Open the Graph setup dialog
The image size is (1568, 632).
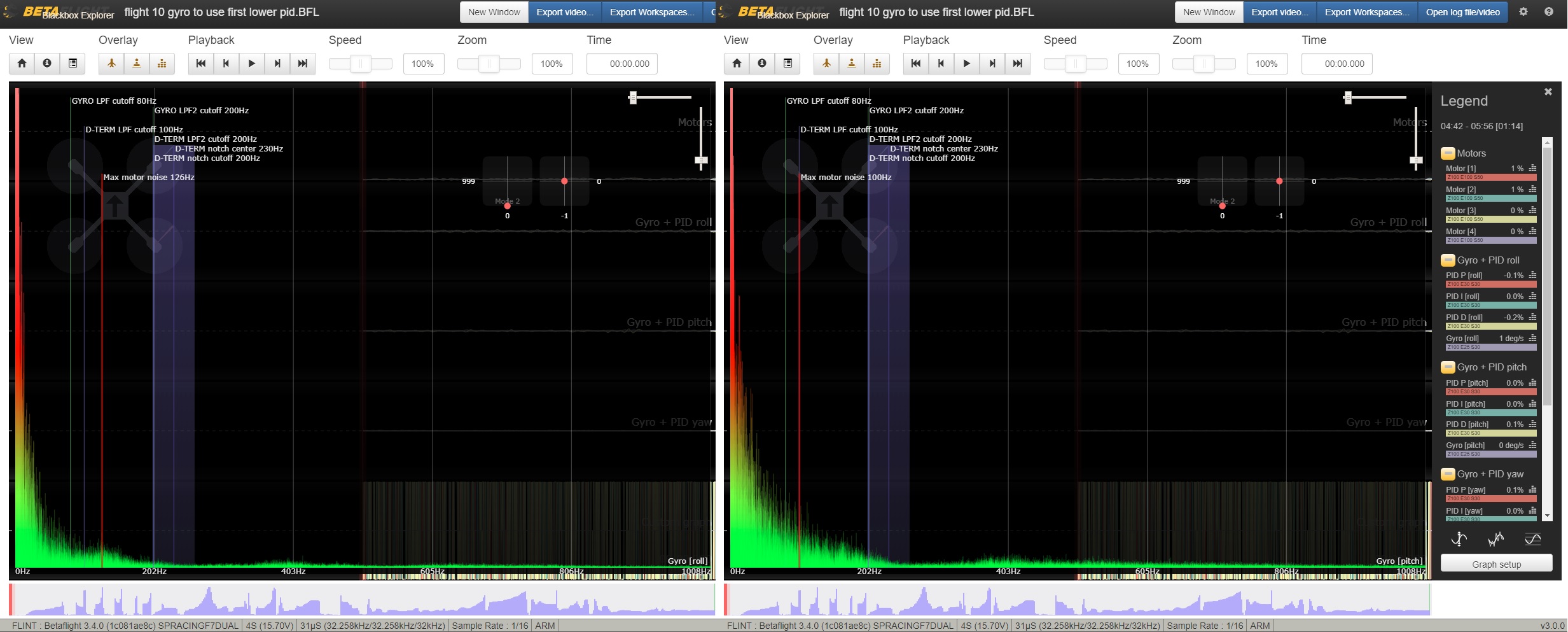click(1496, 564)
